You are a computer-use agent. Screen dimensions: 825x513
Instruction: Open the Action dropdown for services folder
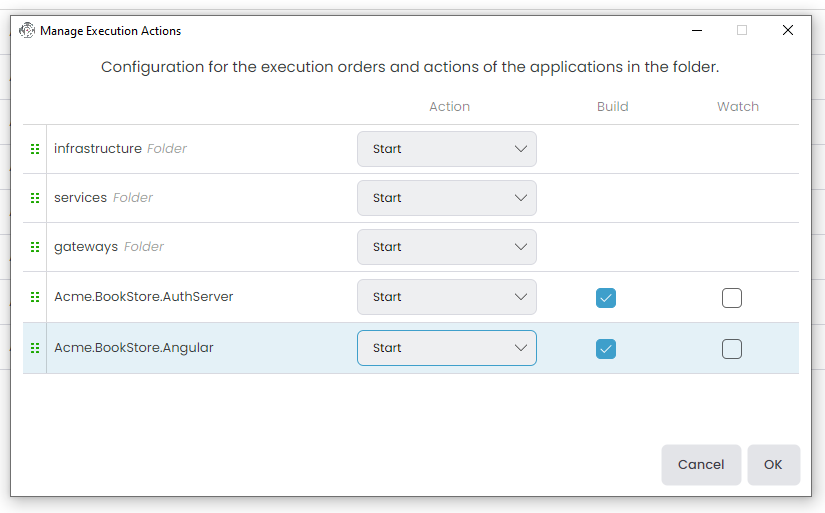446,198
